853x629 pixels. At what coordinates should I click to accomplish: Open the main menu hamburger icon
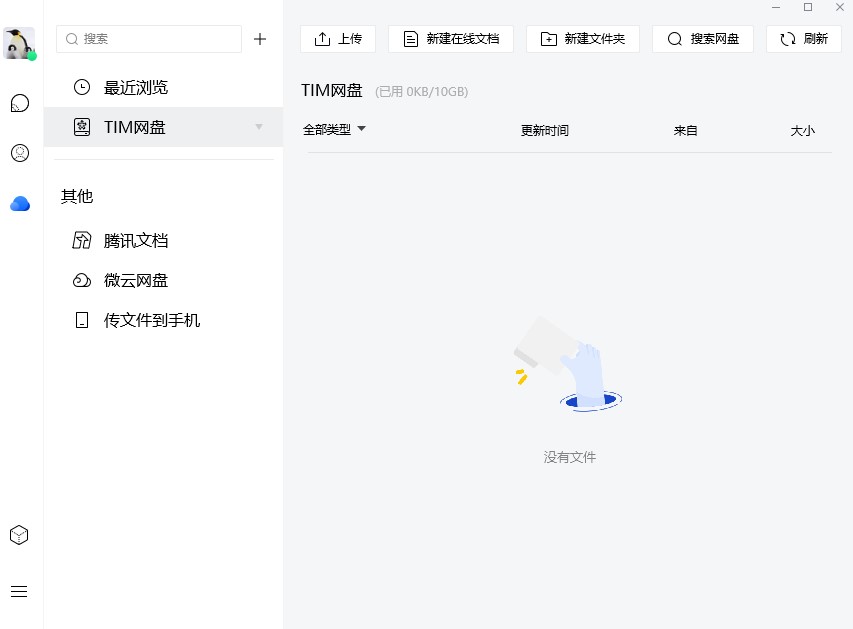pos(20,591)
